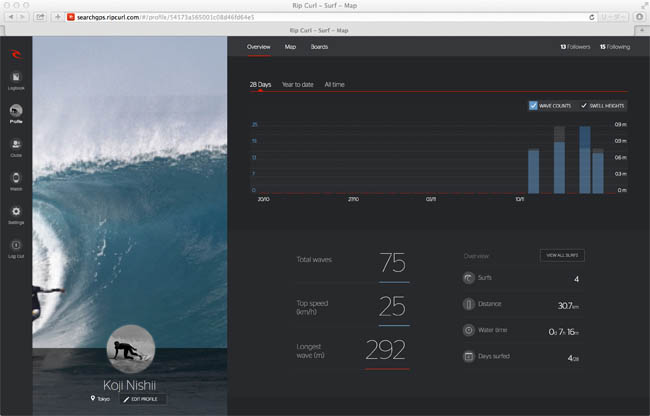Click Log Out in the sidebar
Image resolution: width=650 pixels, height=416 pixels.
[16, 249]
